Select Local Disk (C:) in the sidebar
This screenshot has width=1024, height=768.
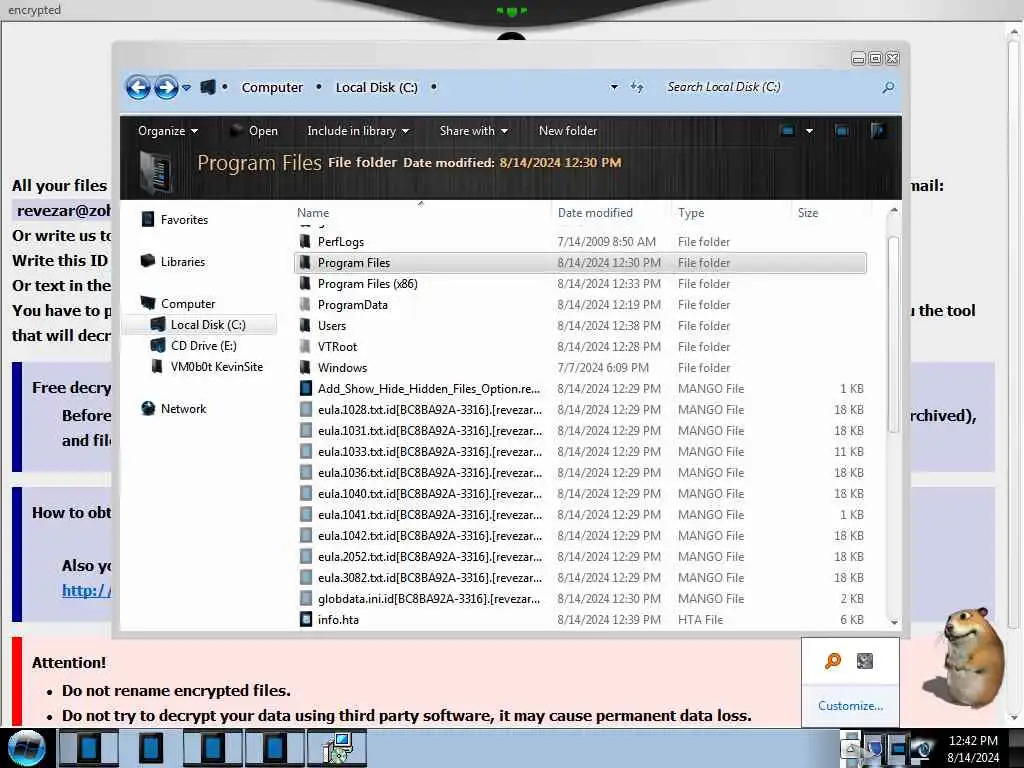tap(199, 325)
